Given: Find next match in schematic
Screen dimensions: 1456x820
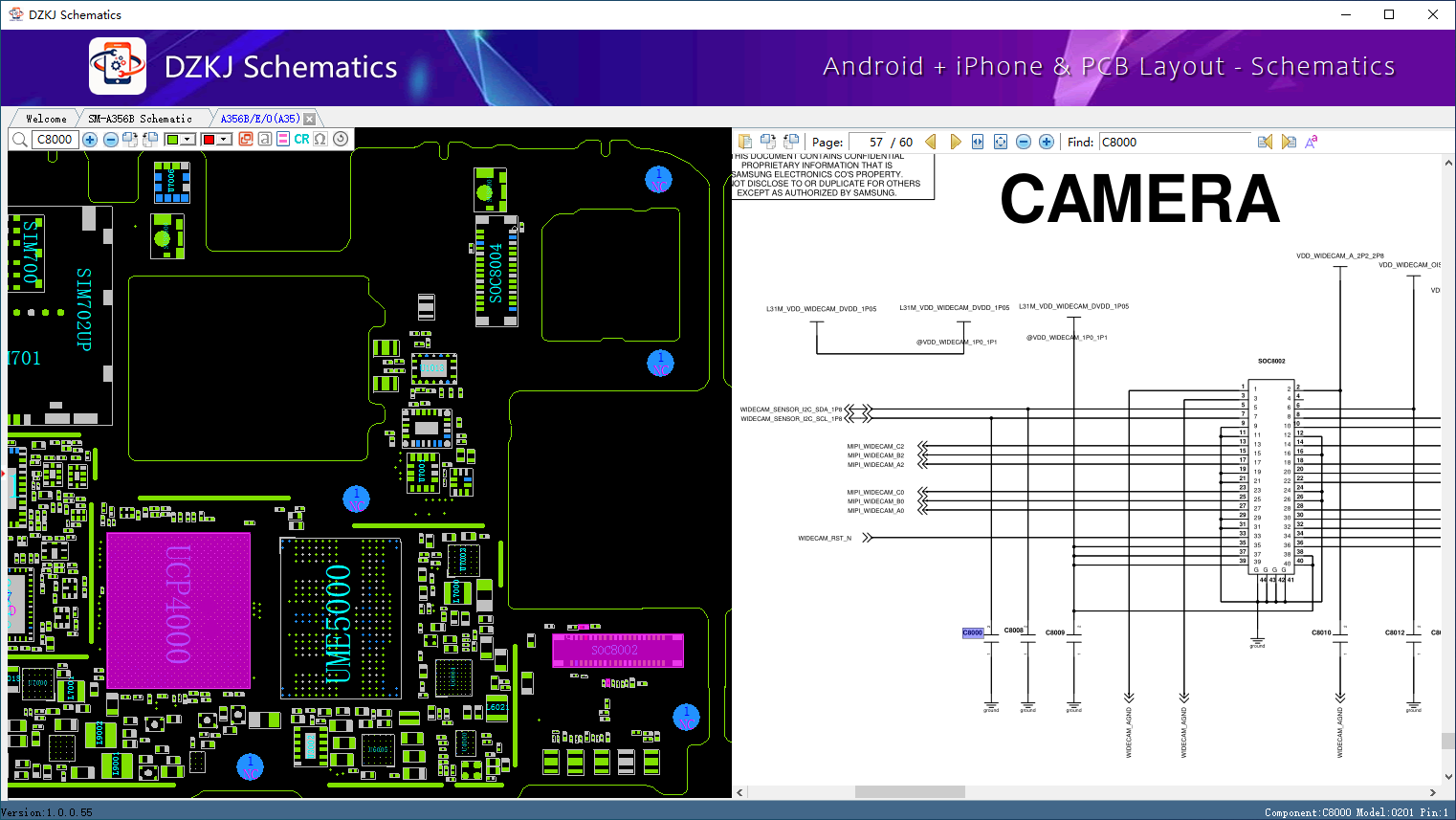Looking at the screenshot, I should coord(1289,142).
